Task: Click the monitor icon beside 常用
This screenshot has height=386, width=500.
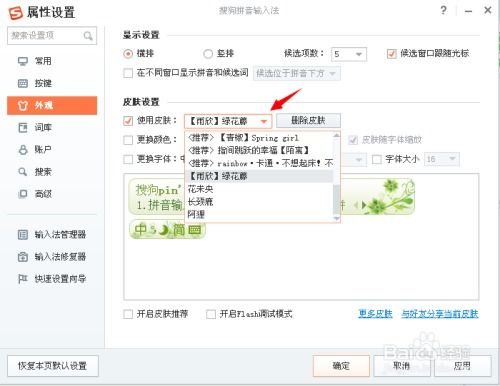Action: click(23, 61)
